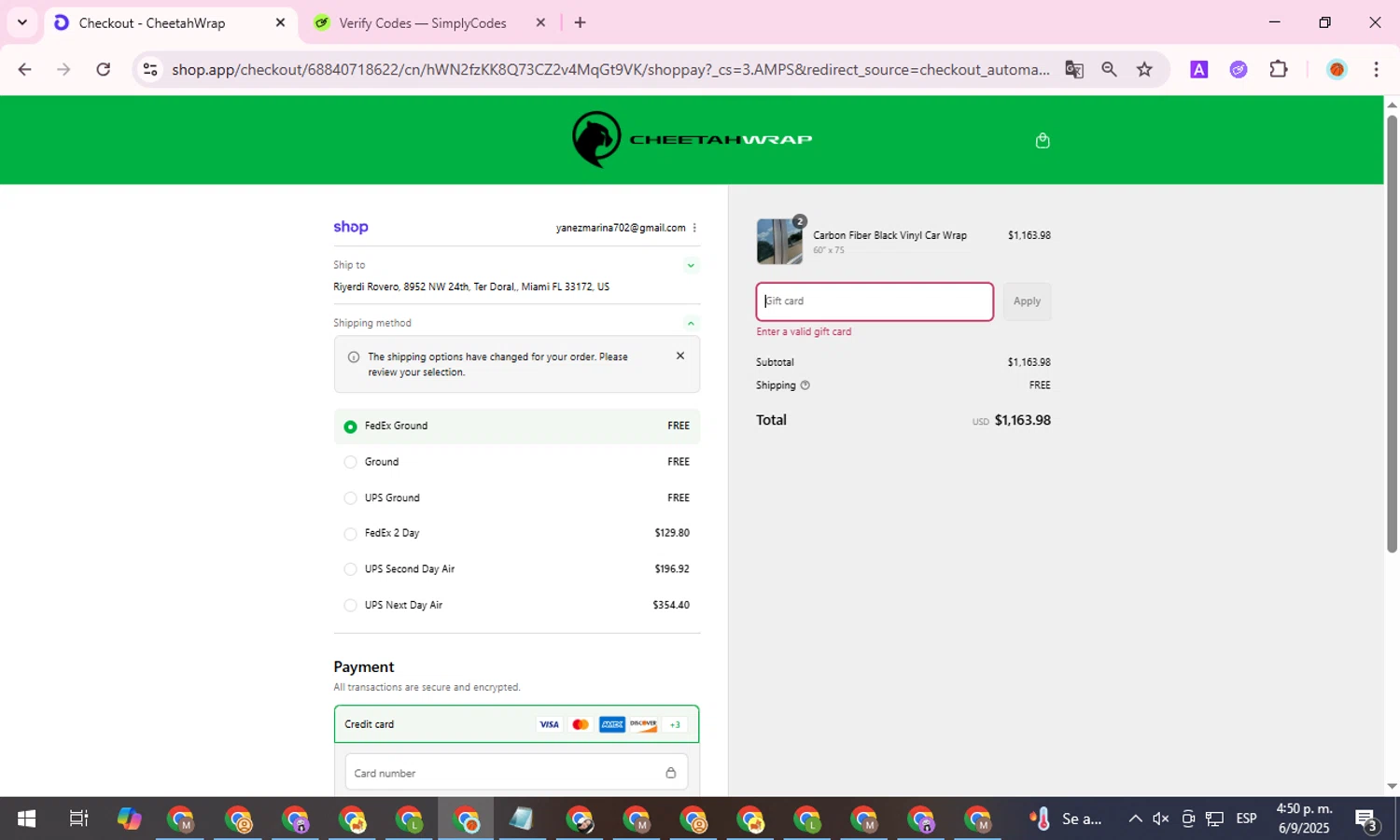
Task: Click the info icon in shipping notice
Action: coord(354,357)
